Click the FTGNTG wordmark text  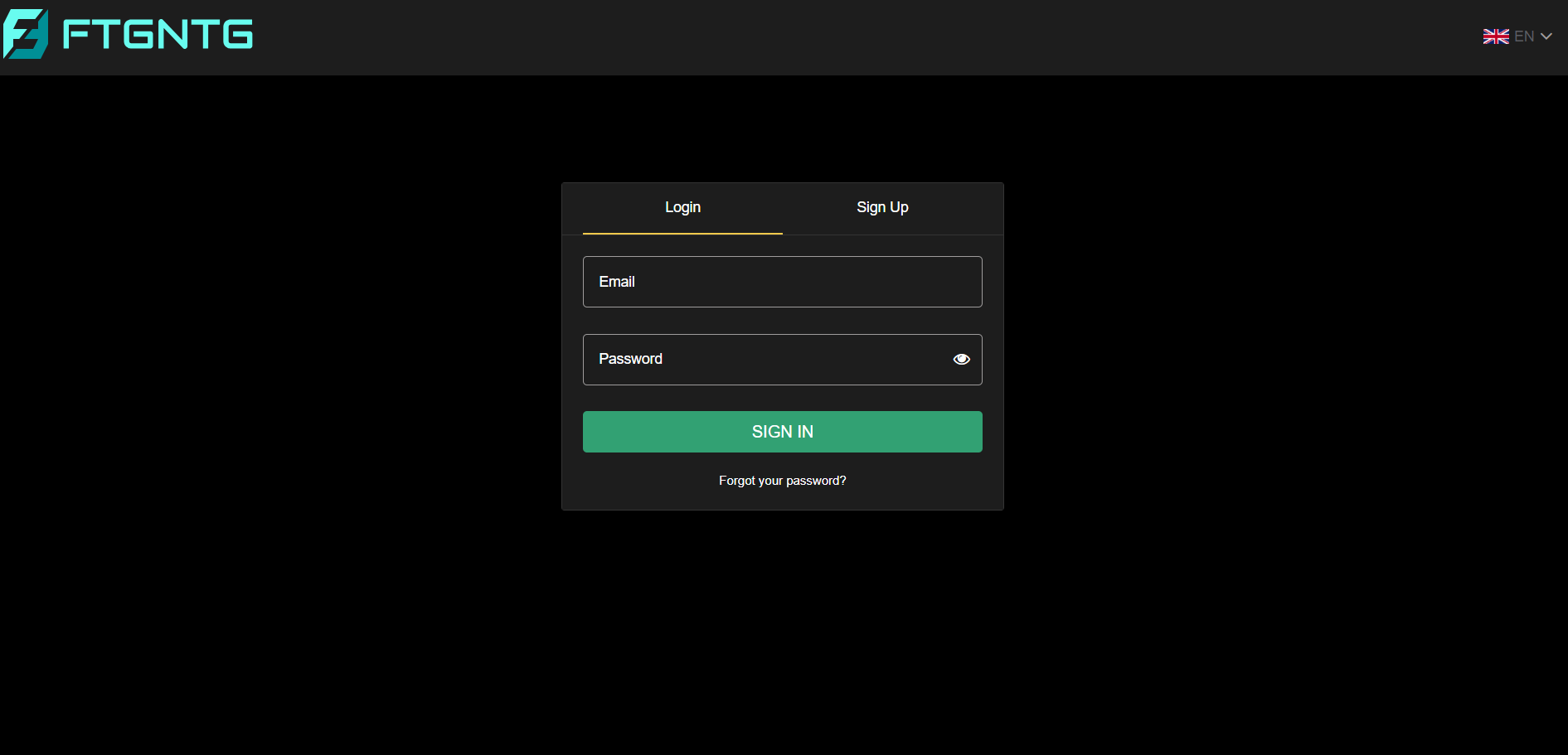coord(158,35)
